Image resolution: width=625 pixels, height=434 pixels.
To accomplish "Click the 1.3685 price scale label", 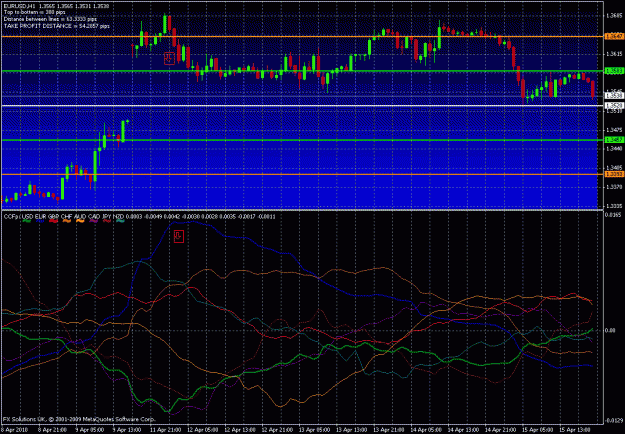I will [x=614, y=16].
